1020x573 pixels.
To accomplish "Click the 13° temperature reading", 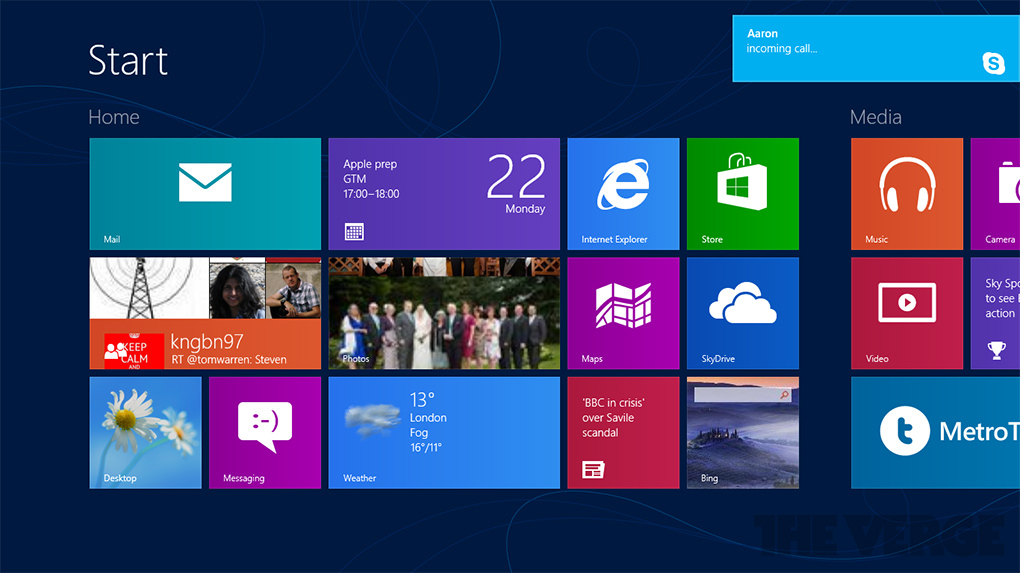I will coord(422,399).
